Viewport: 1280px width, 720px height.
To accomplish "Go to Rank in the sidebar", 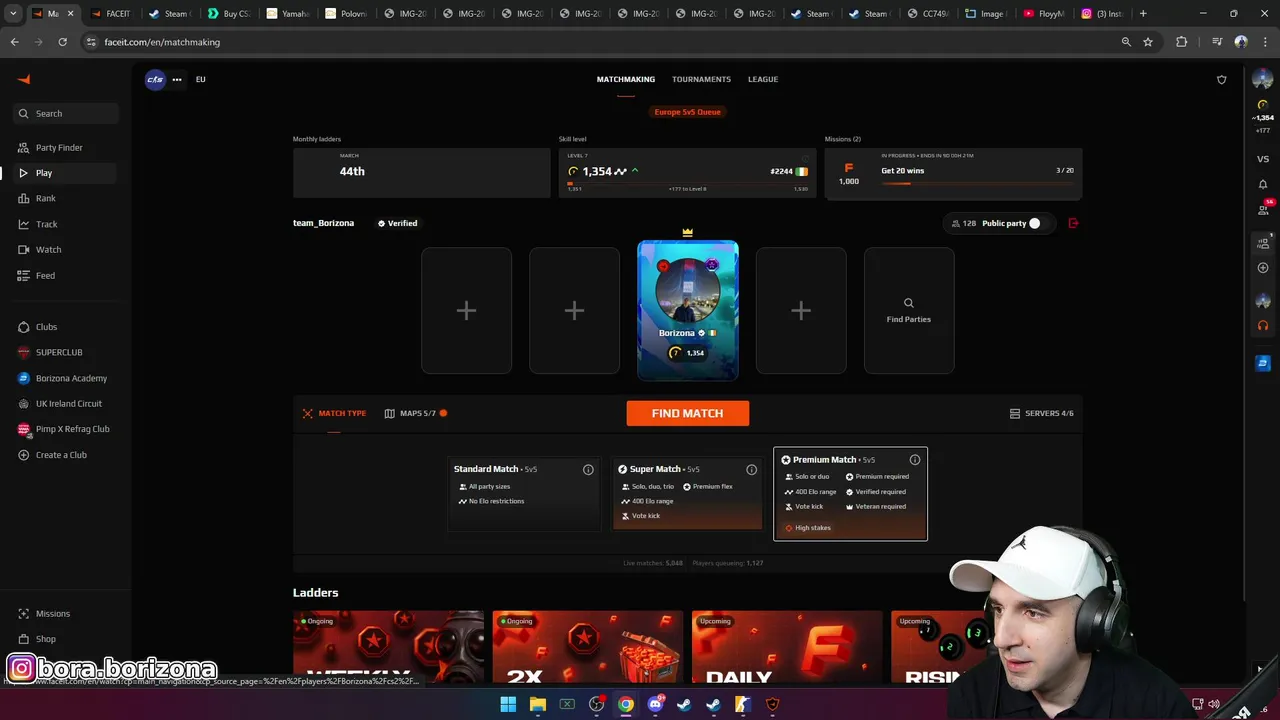I will (46, 199).
